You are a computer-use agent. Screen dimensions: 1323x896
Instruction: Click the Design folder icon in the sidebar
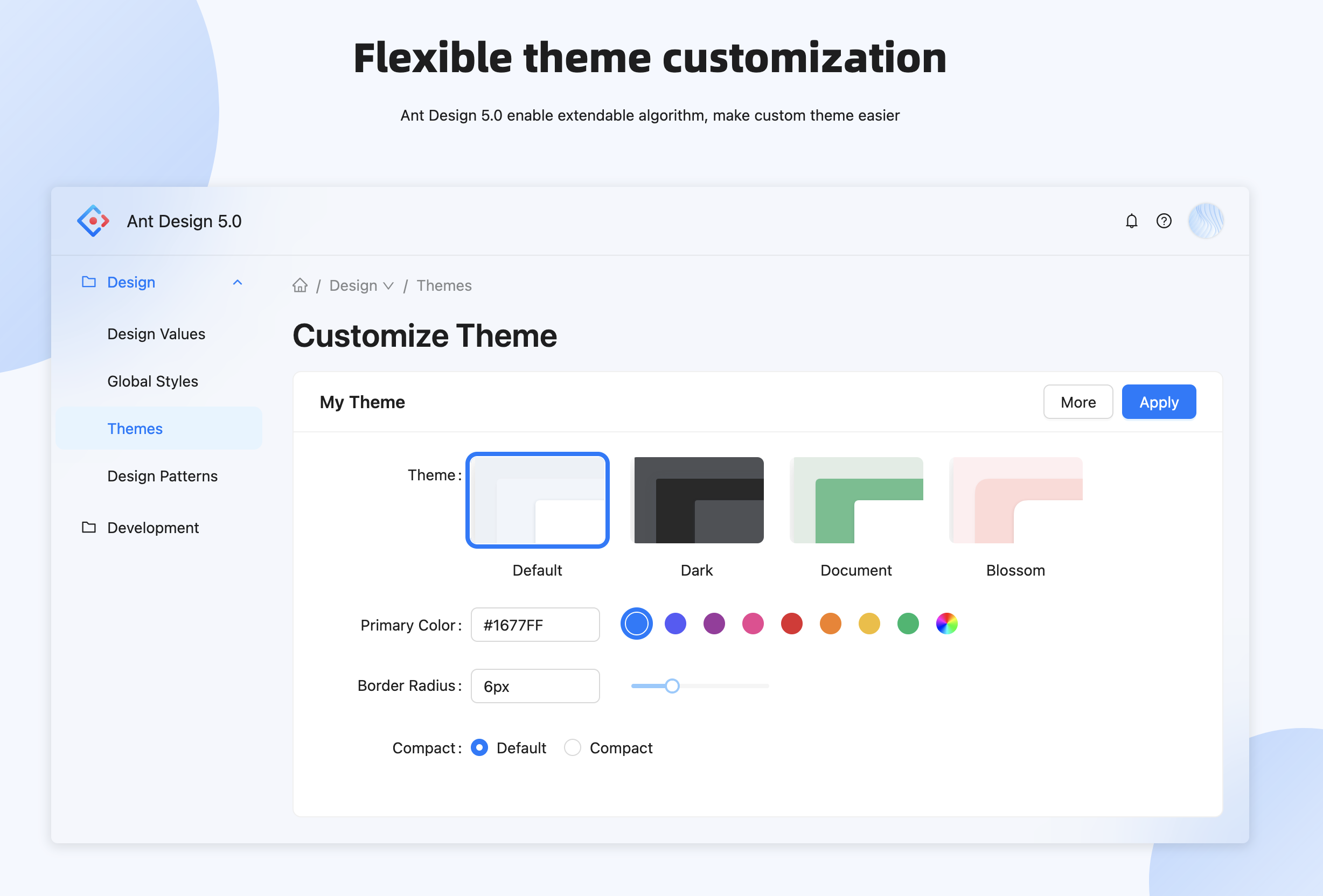(89, 282)
